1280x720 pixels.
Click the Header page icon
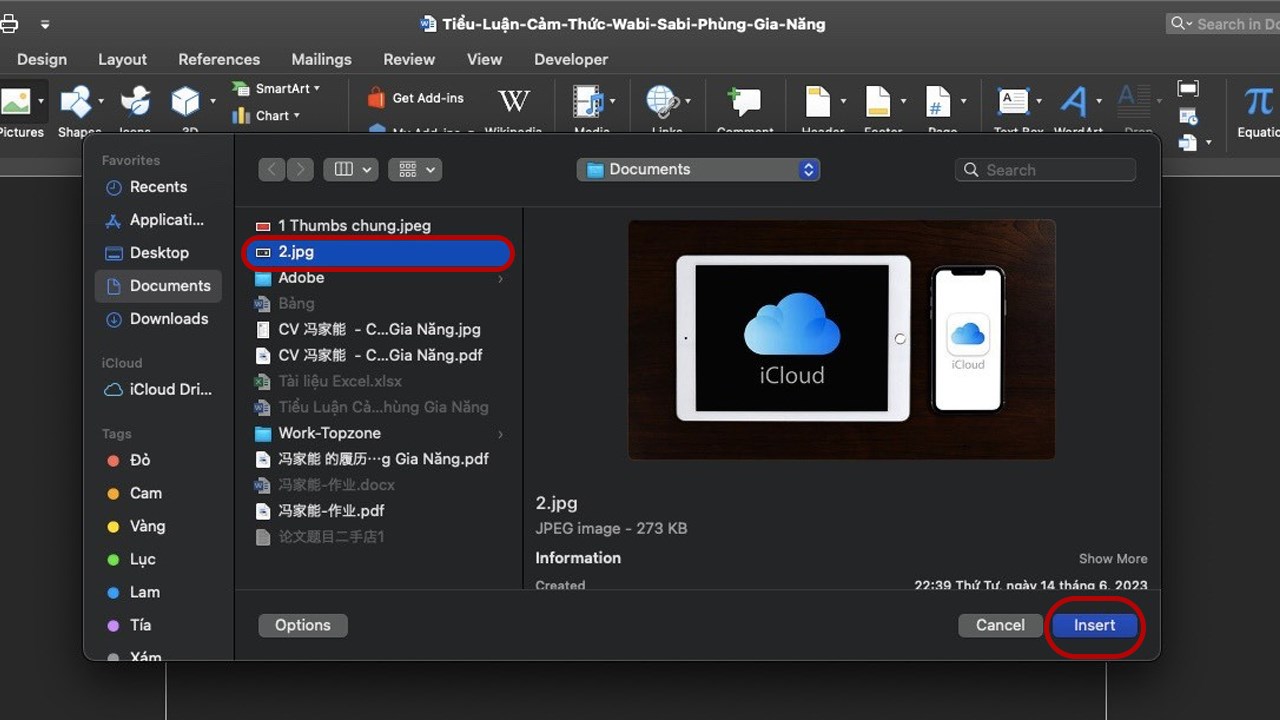pos(818,101)
